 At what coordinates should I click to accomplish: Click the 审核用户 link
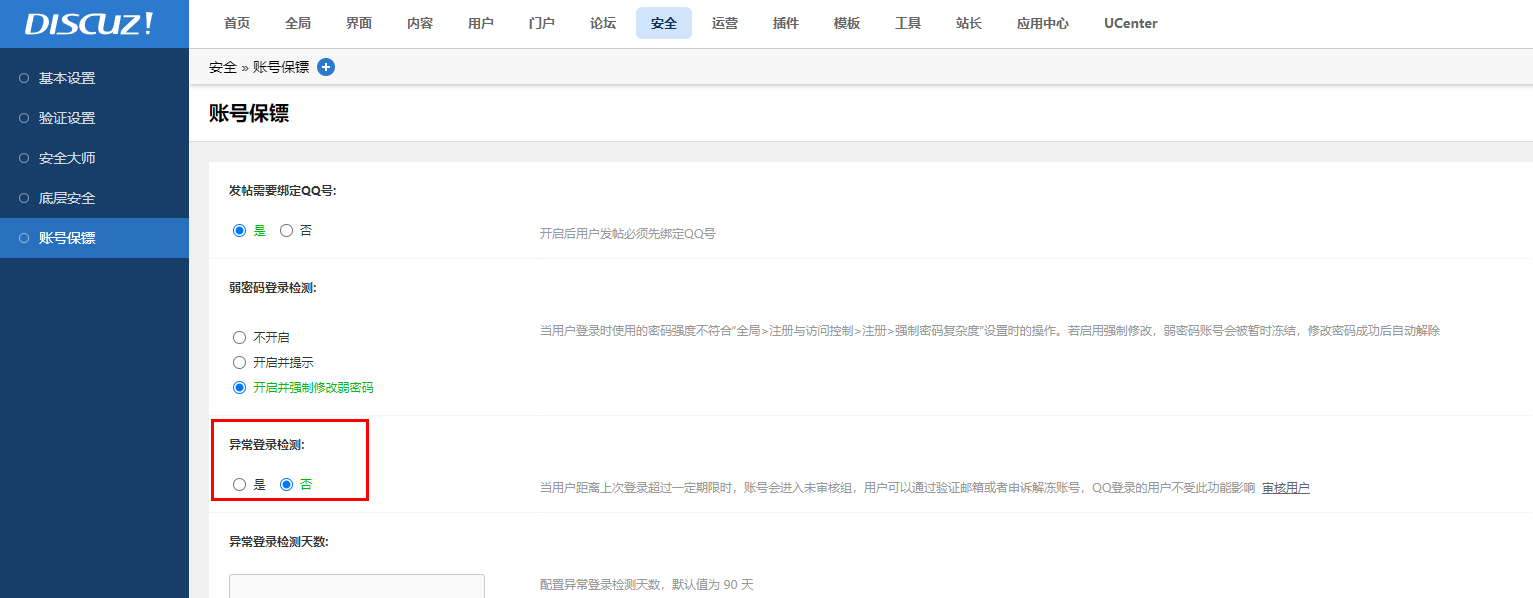(x=1285, y=487)
